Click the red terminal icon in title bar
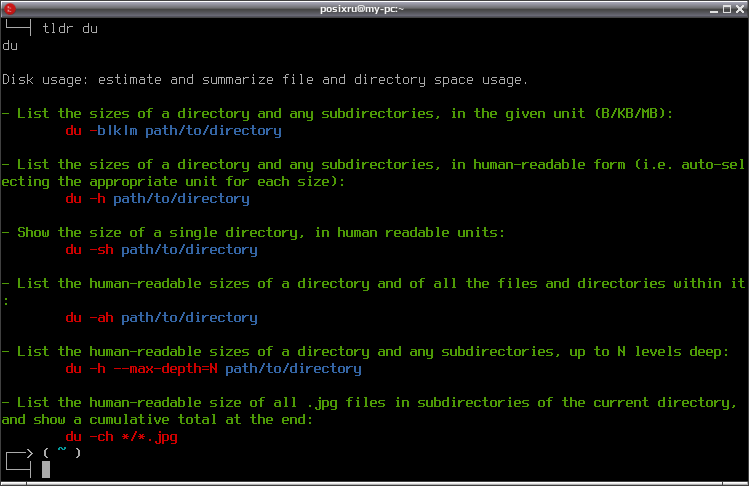The image size is (749, 486). click(x=10, y=9)
